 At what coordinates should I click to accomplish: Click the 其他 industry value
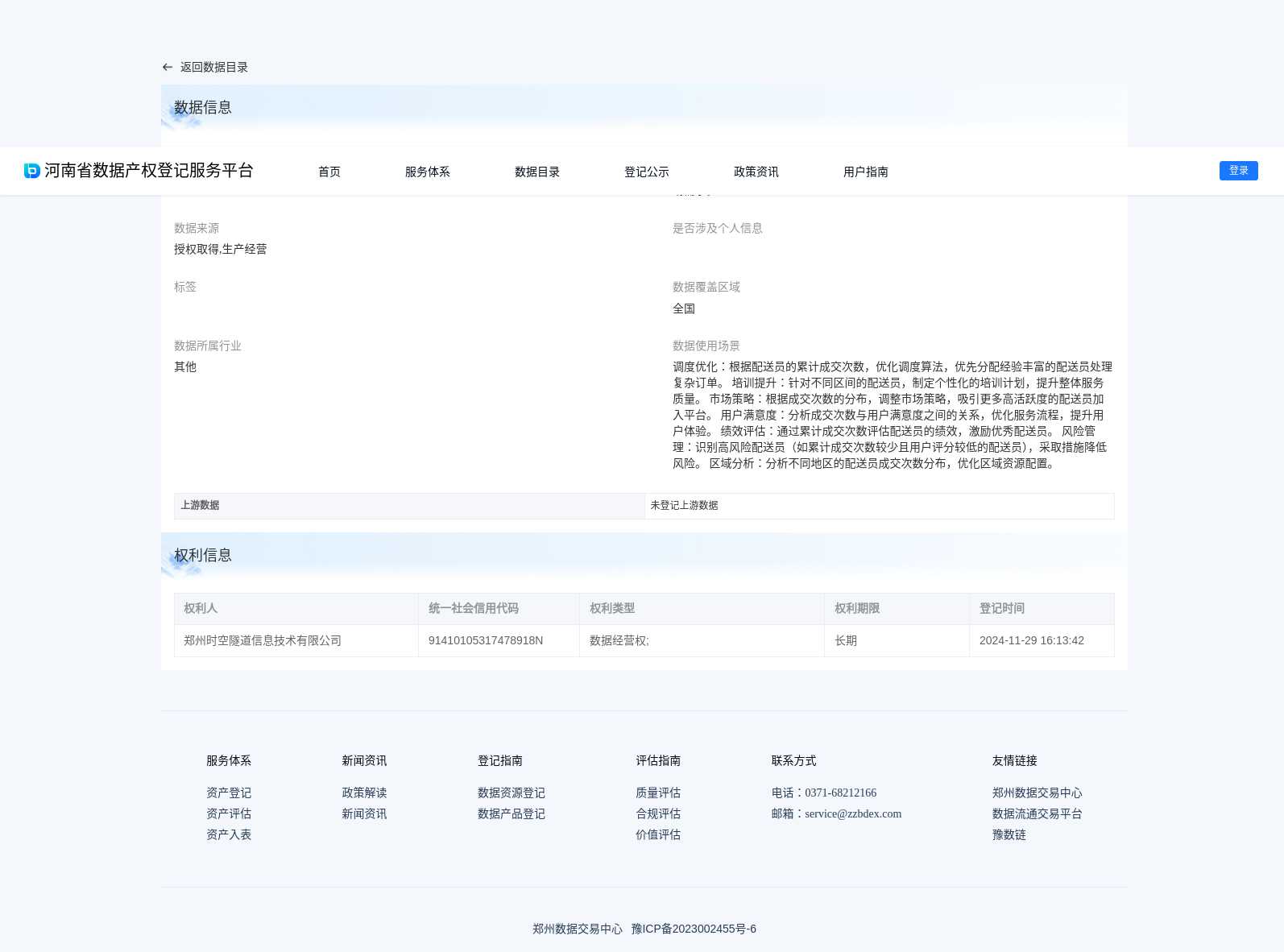pos(185,367)
